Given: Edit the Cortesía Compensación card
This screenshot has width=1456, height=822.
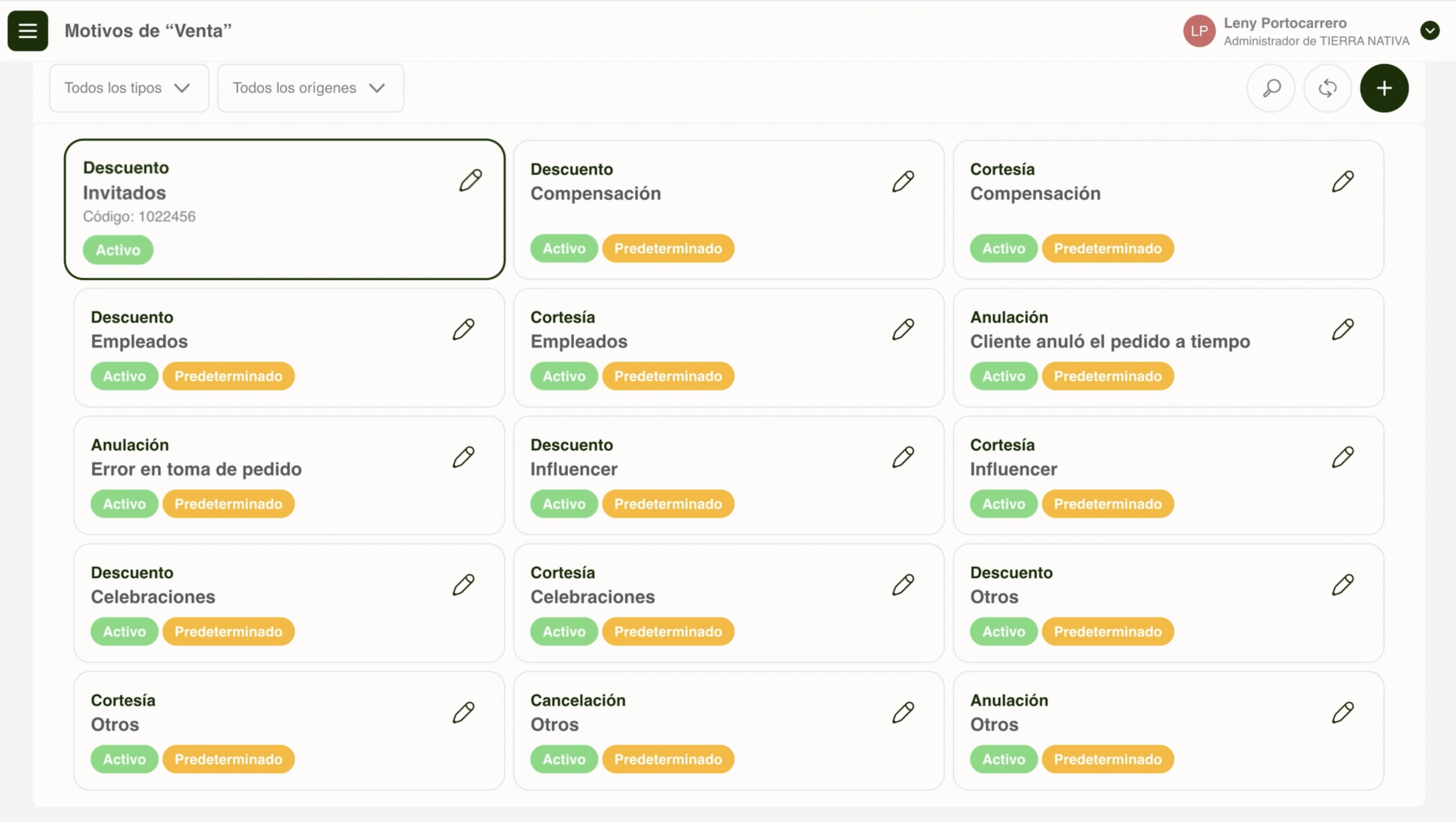Looking at the screenshot, I should 1342,181.
